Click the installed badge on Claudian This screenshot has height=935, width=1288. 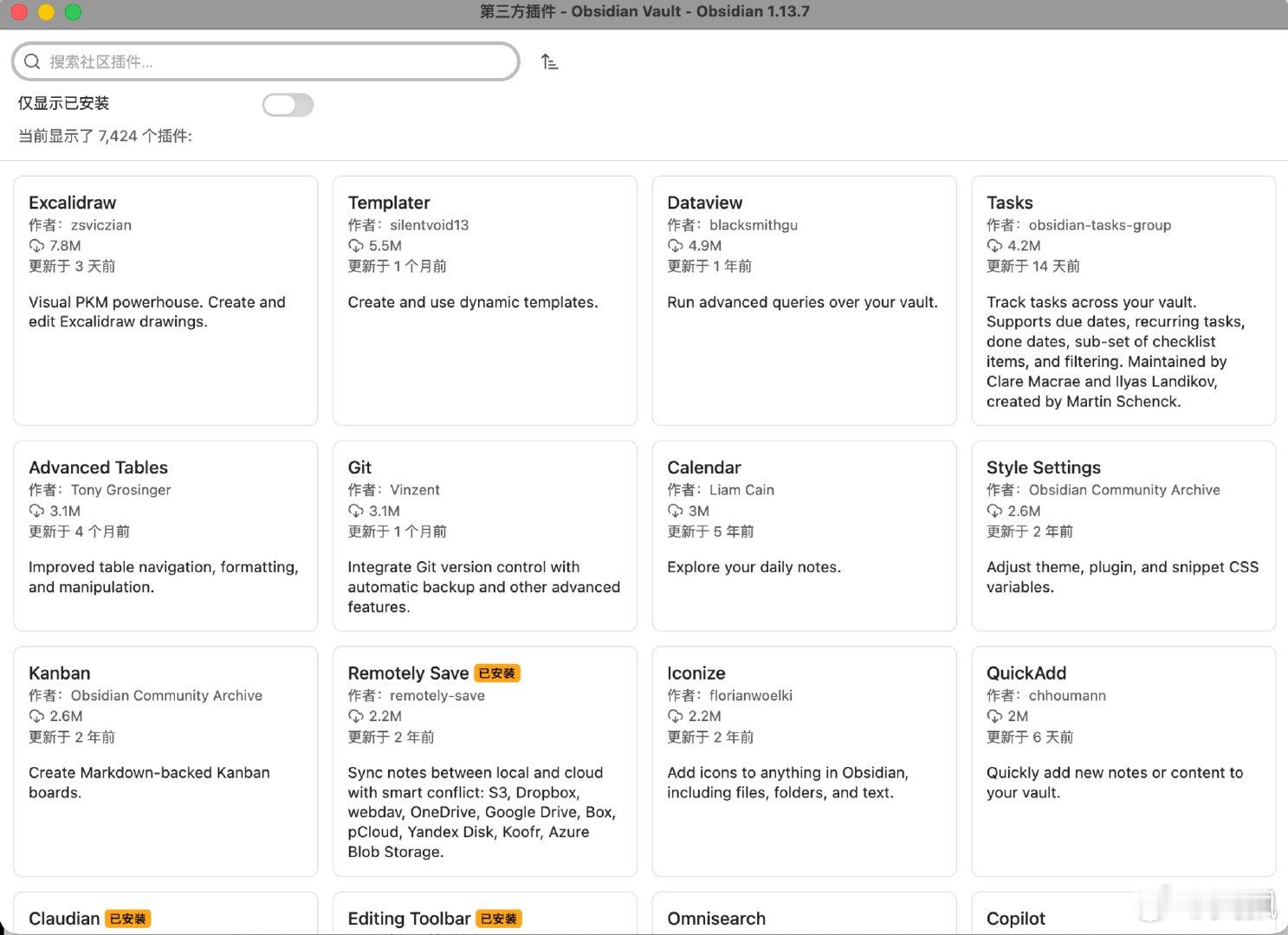click(x=128, y=919)
